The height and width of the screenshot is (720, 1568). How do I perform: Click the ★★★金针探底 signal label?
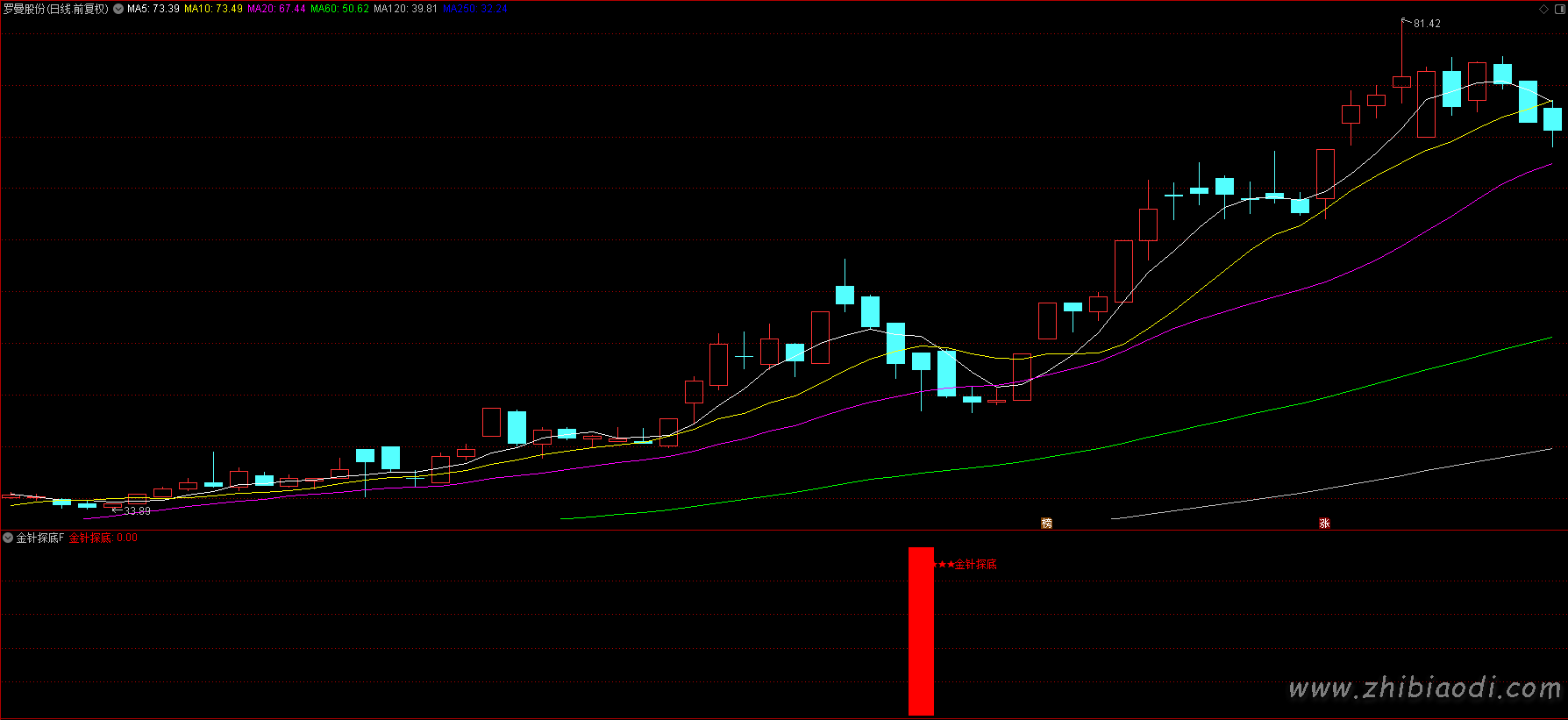pos(966,565)
